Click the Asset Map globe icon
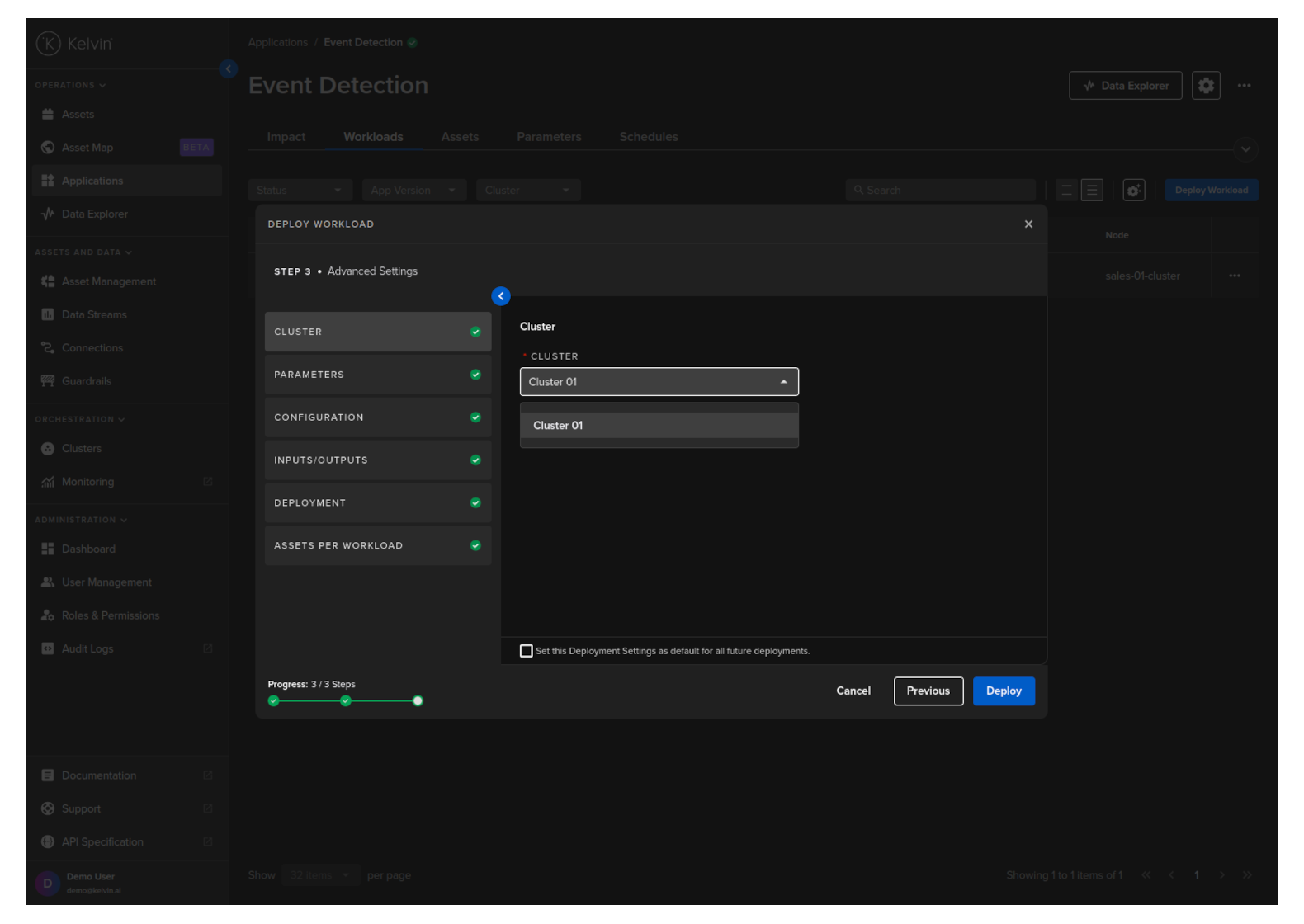This screenshot has width=1304, height=924. [x=48, y=148]
